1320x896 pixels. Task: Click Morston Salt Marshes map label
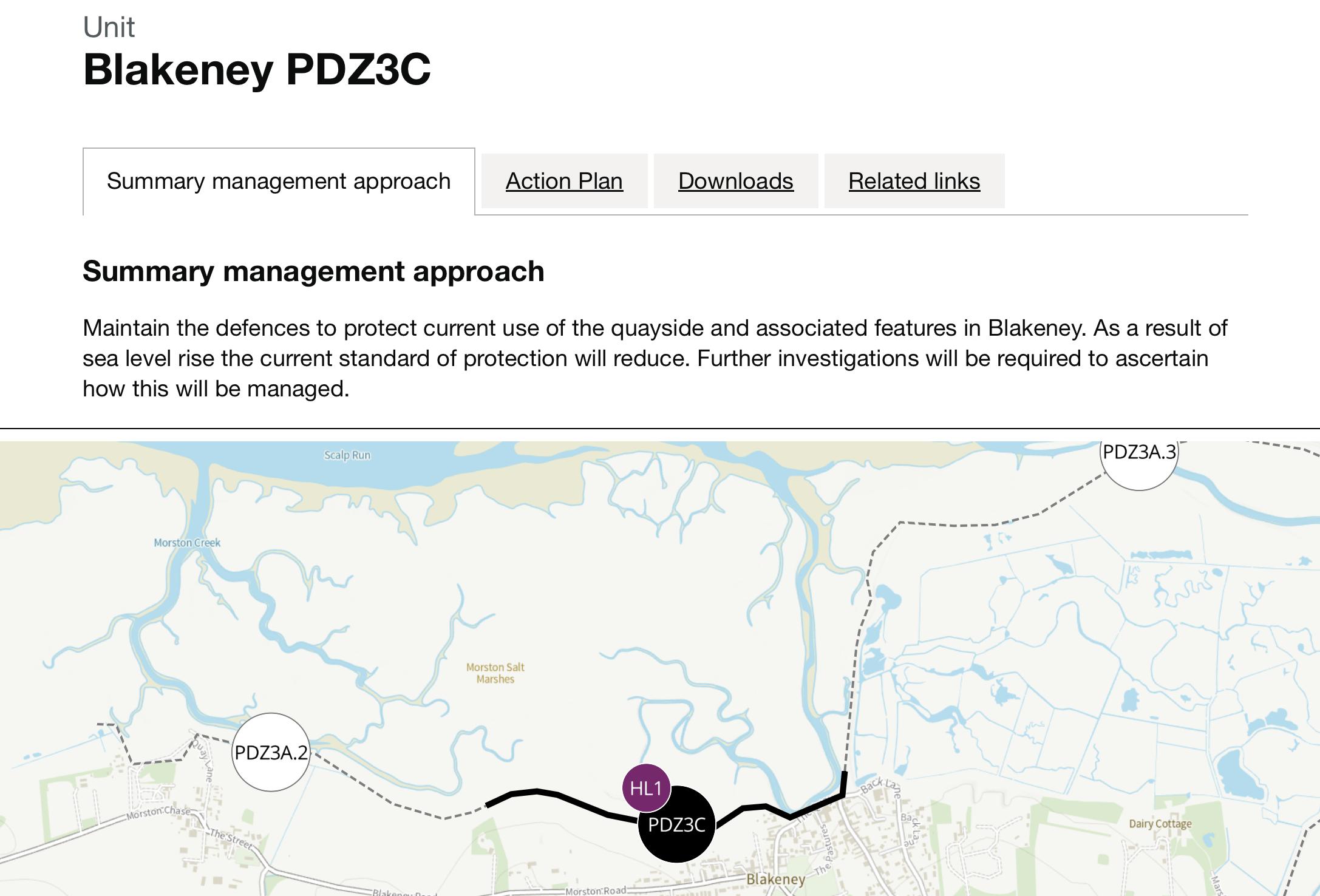point(495,673)
